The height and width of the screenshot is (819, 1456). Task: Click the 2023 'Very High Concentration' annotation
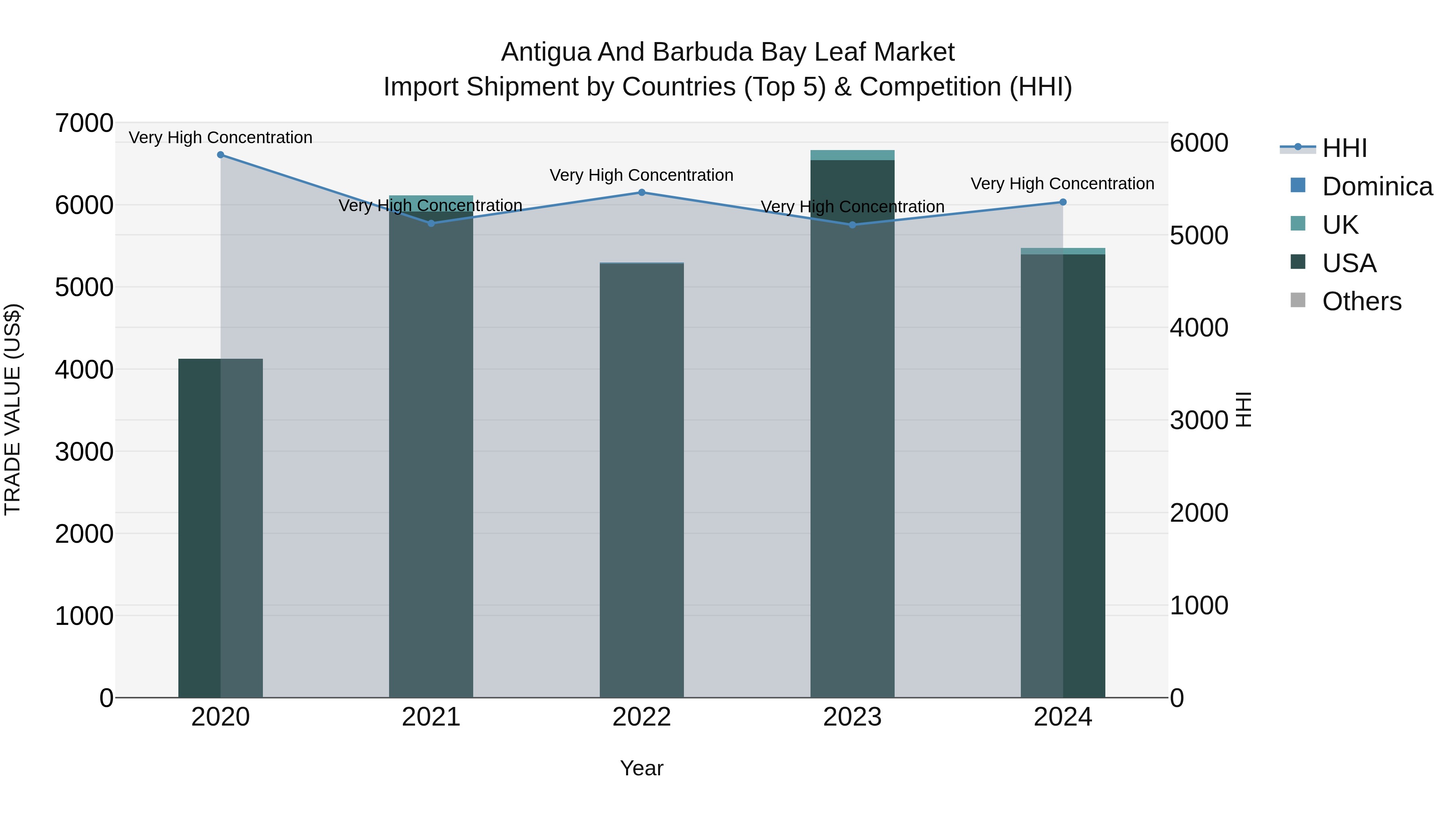853,207
